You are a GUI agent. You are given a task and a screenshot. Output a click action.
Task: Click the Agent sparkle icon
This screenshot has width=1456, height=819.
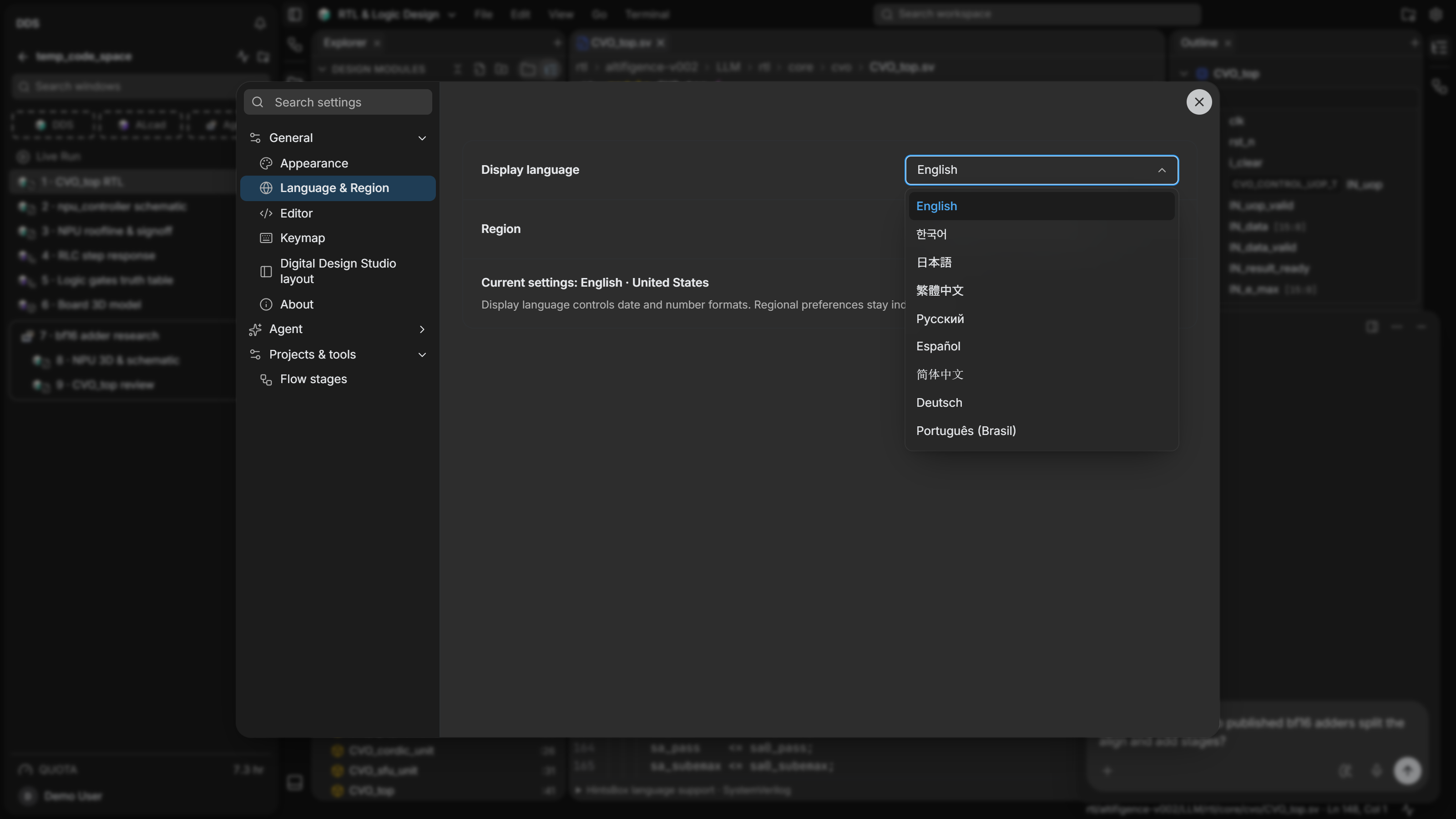(x=255, y=329)
